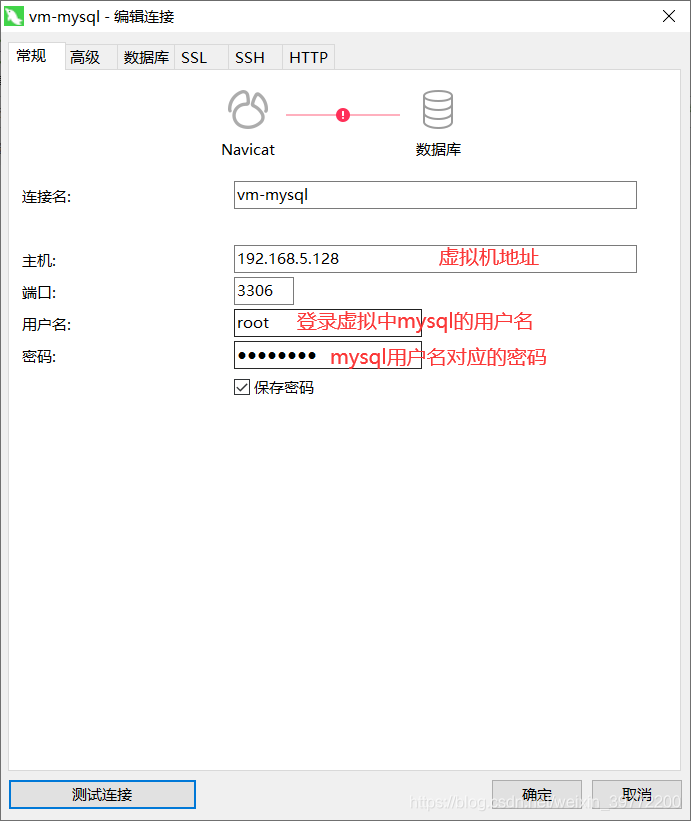Click the 端口 label
691x821 pixels.
tap(39, 293)
